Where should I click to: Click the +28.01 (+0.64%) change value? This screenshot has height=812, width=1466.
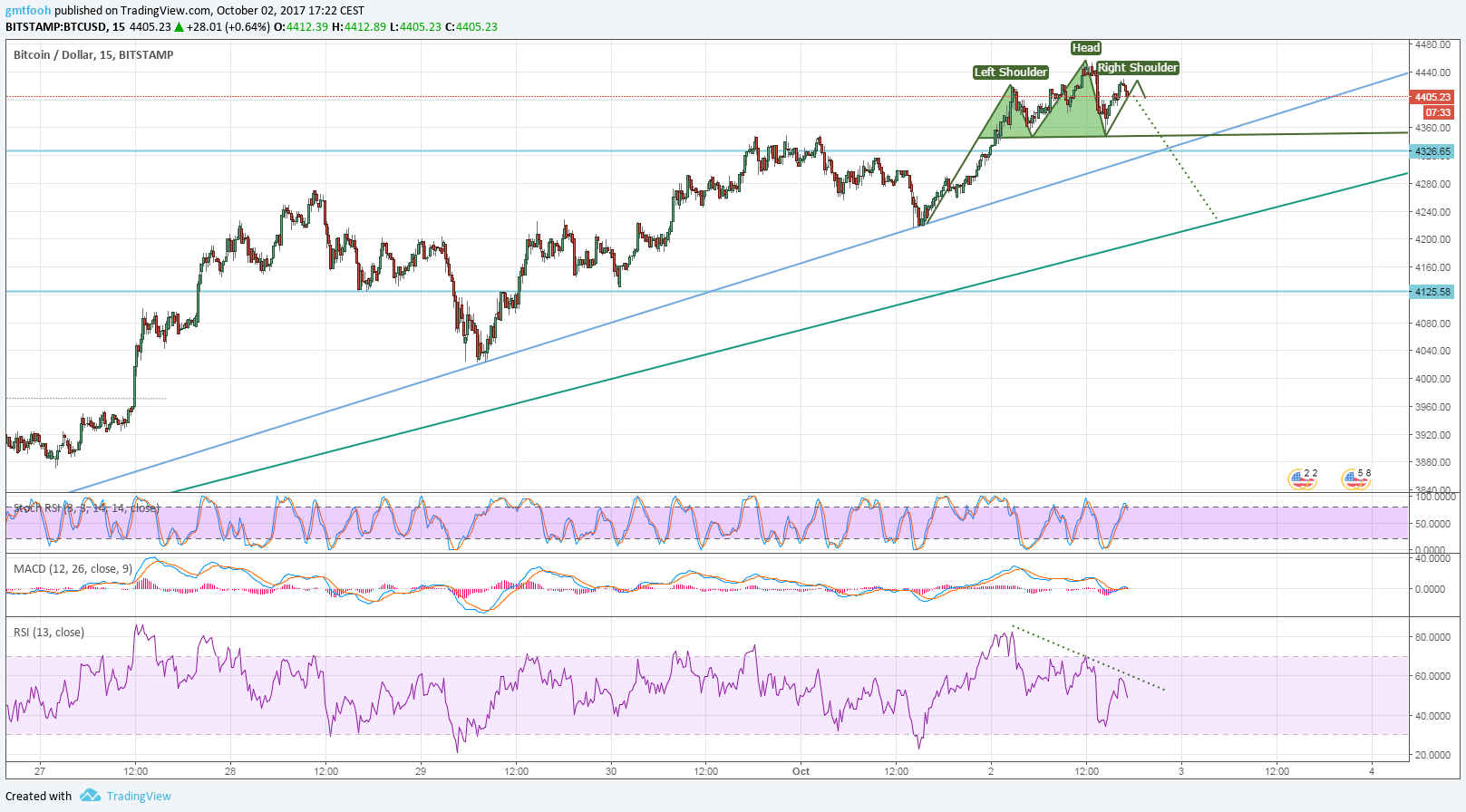point(228,27)
